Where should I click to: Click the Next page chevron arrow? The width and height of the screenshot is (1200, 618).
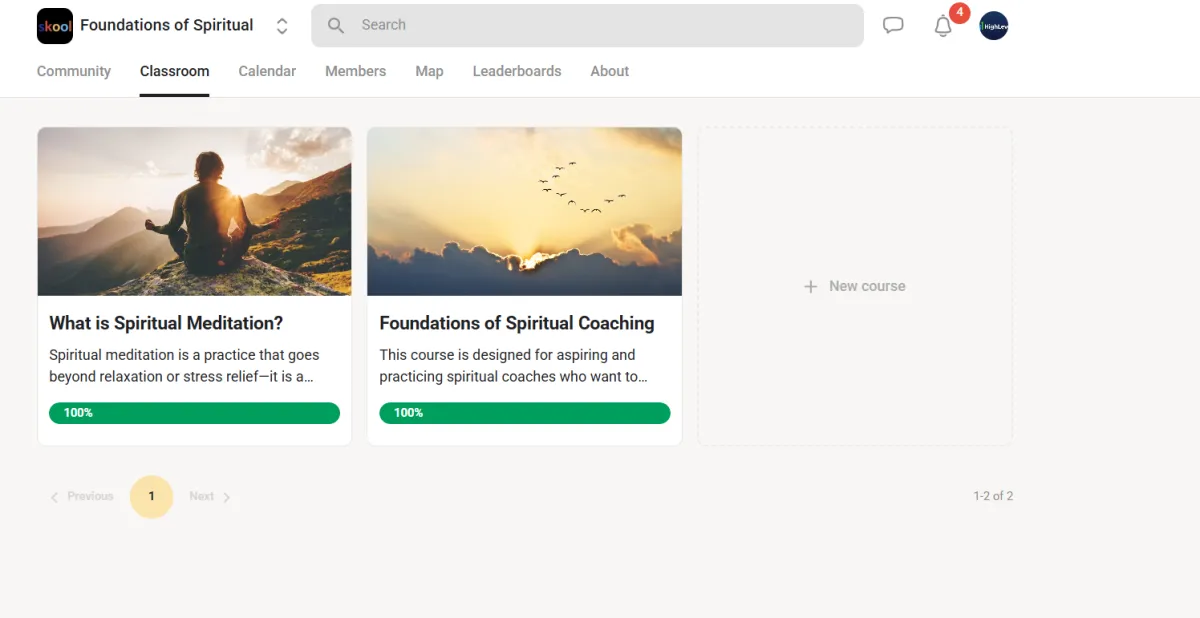[227, 497]
